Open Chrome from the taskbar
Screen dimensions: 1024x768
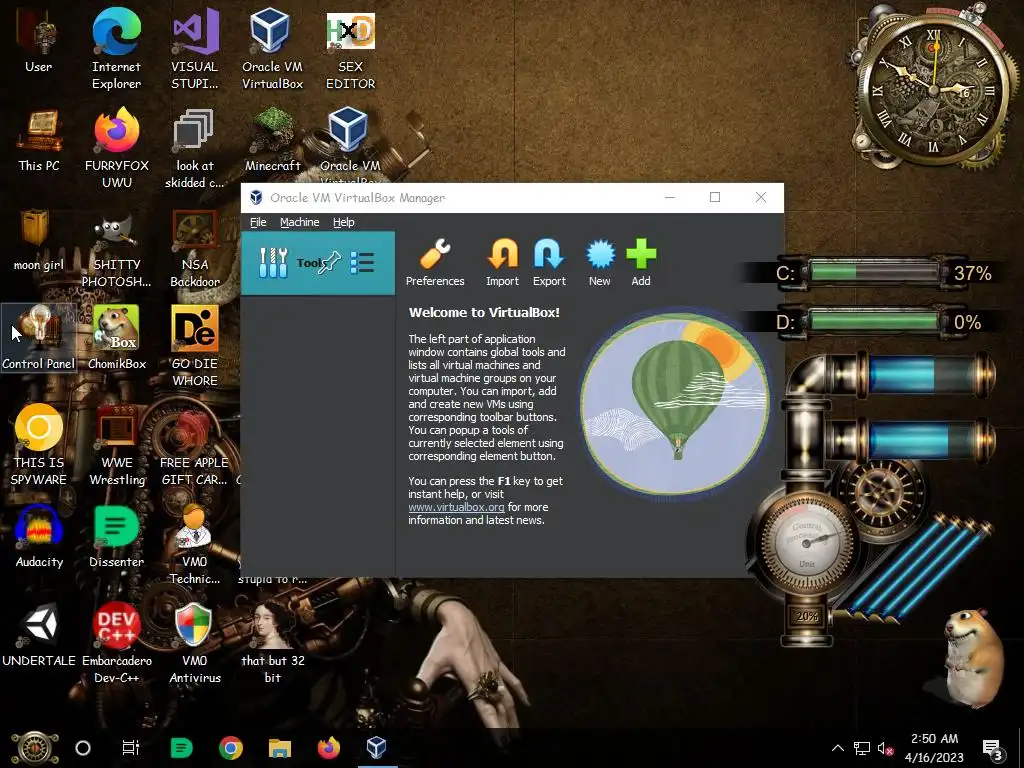point(231,748)
